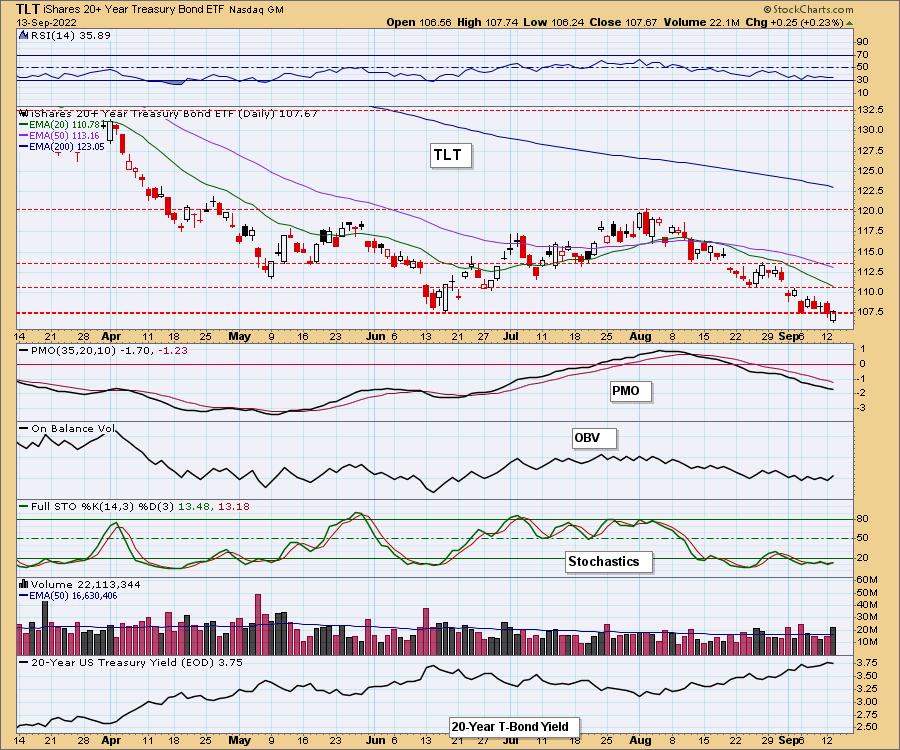This screenshot has width=900, height=750.
Task: Click the On Balance Vol legend
Action: 67,429
